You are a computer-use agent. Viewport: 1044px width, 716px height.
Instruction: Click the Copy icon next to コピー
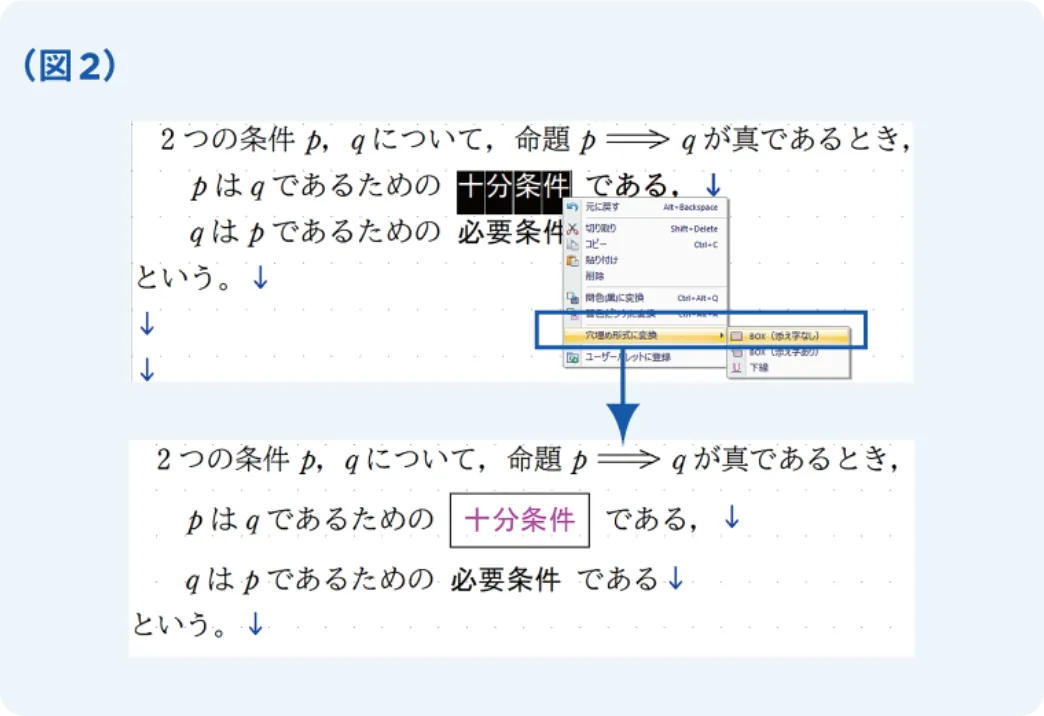coord(572,243)
